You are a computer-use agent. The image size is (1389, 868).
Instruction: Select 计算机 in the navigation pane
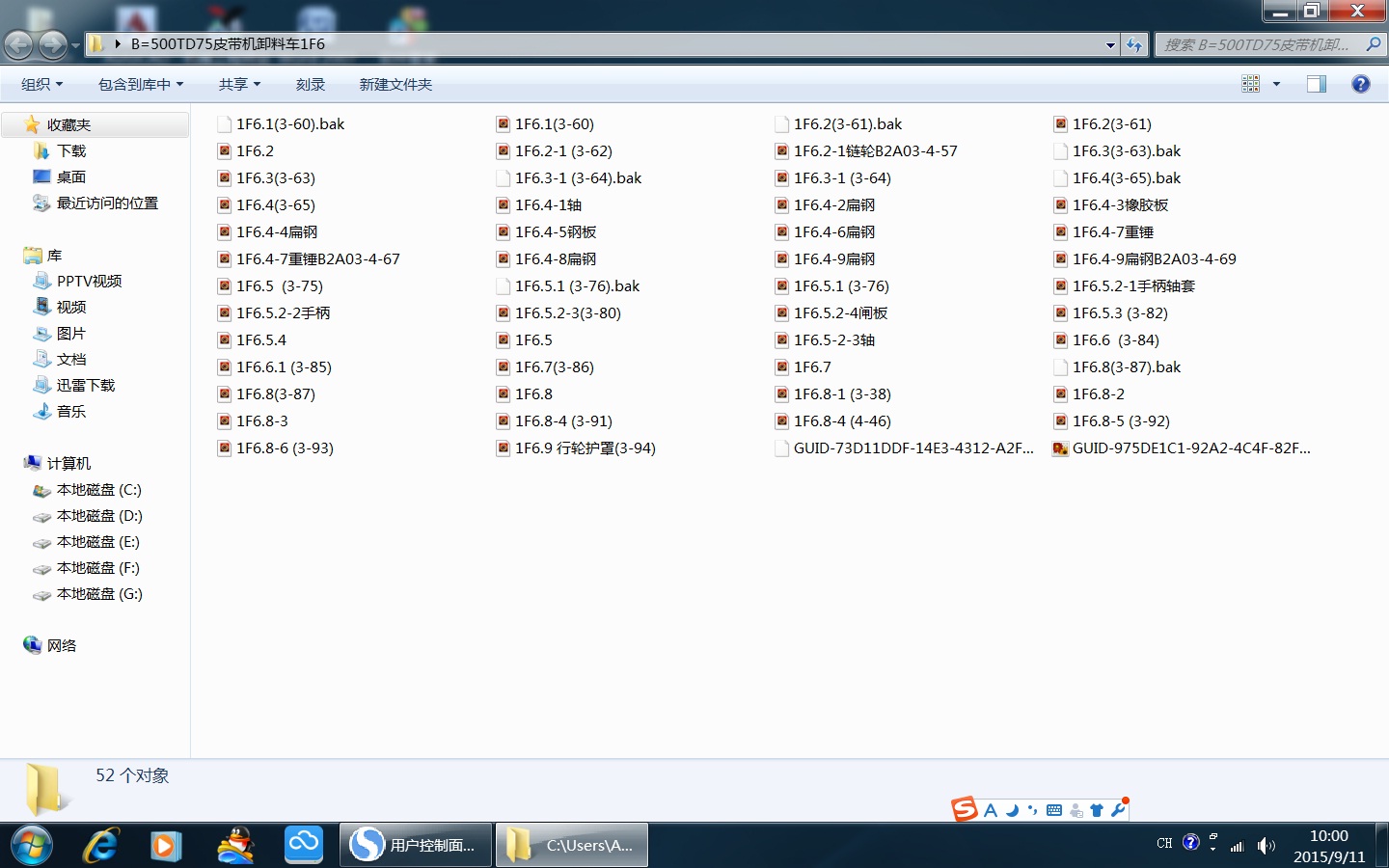pyautogui.click(x=68, y=463)
